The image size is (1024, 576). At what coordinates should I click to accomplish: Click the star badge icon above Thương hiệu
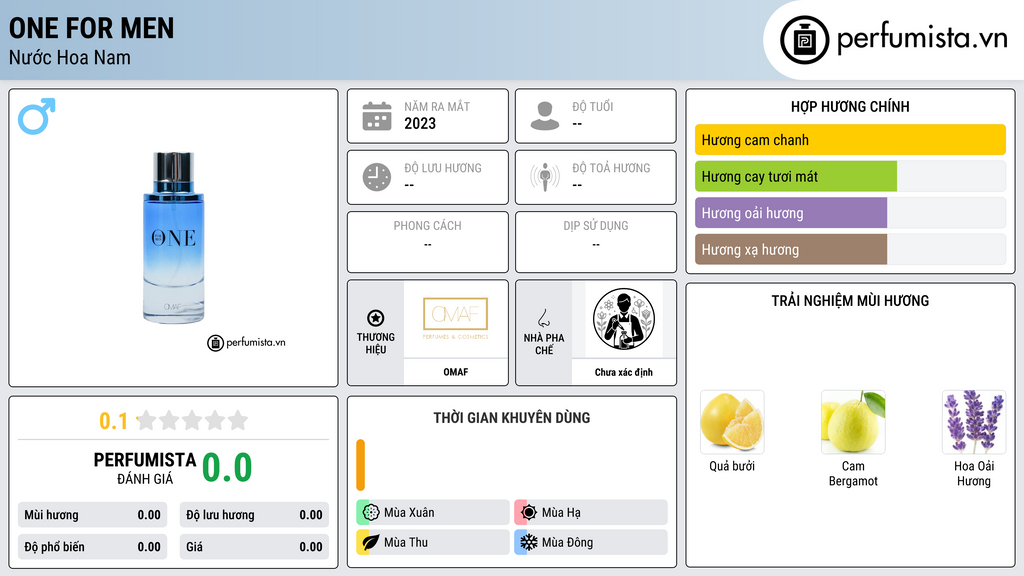(x=376, y=318)
